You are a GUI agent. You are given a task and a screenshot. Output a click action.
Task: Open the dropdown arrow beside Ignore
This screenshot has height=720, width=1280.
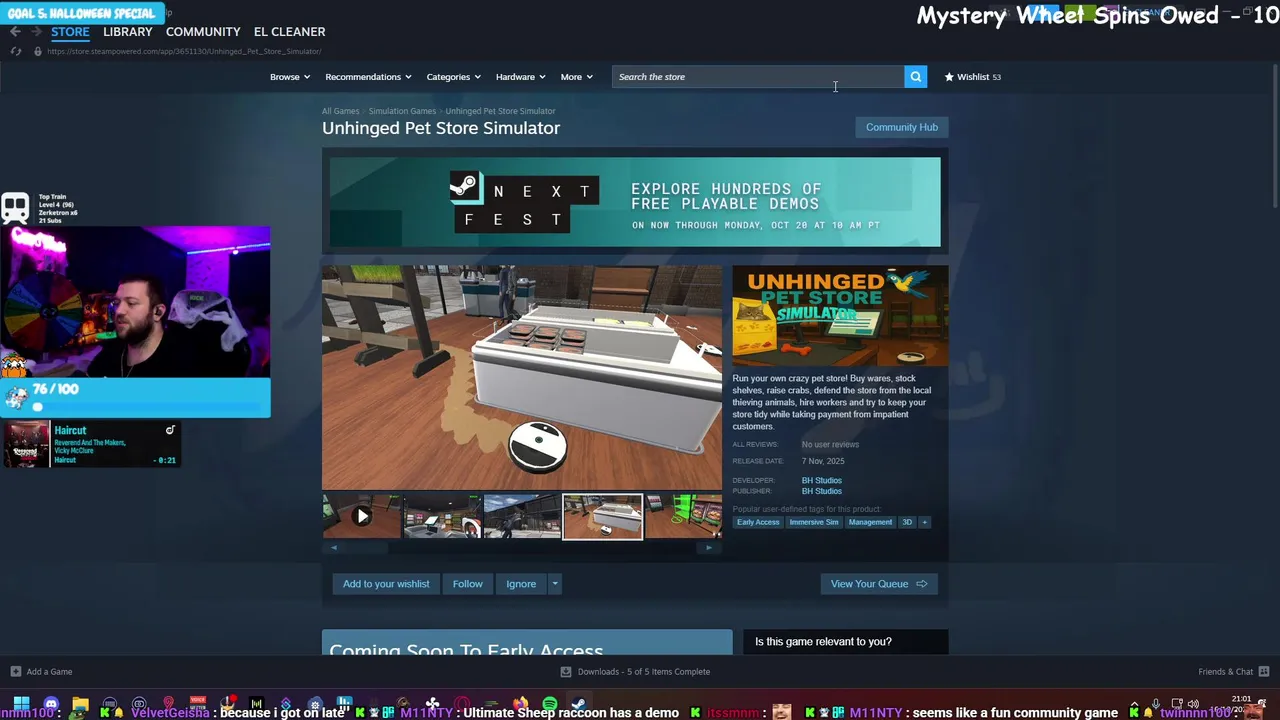[x=555, y=584]
